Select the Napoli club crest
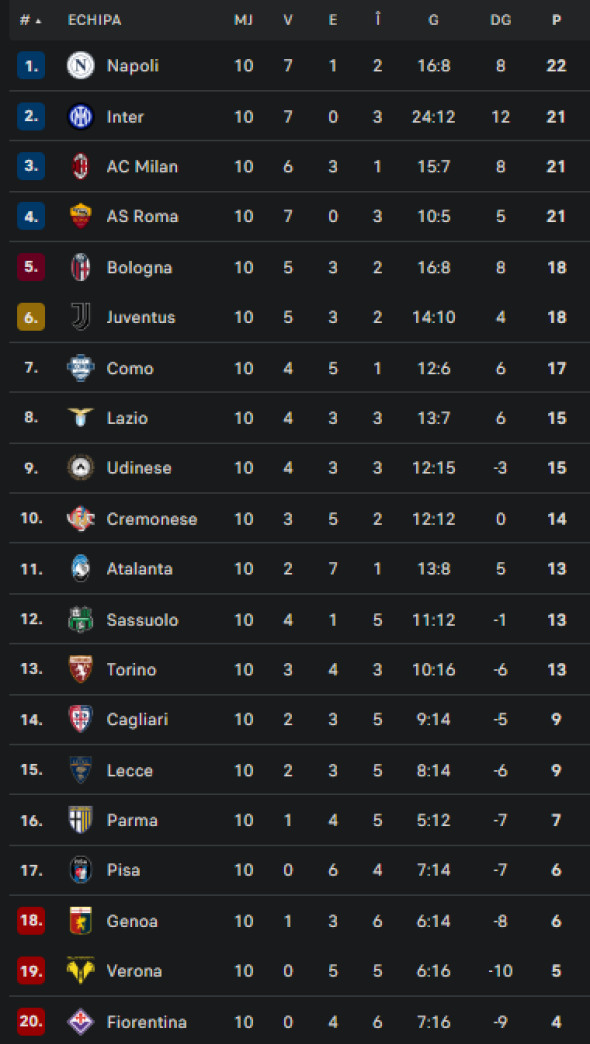This screenshot has width=590, height=1044. [82, 66]
